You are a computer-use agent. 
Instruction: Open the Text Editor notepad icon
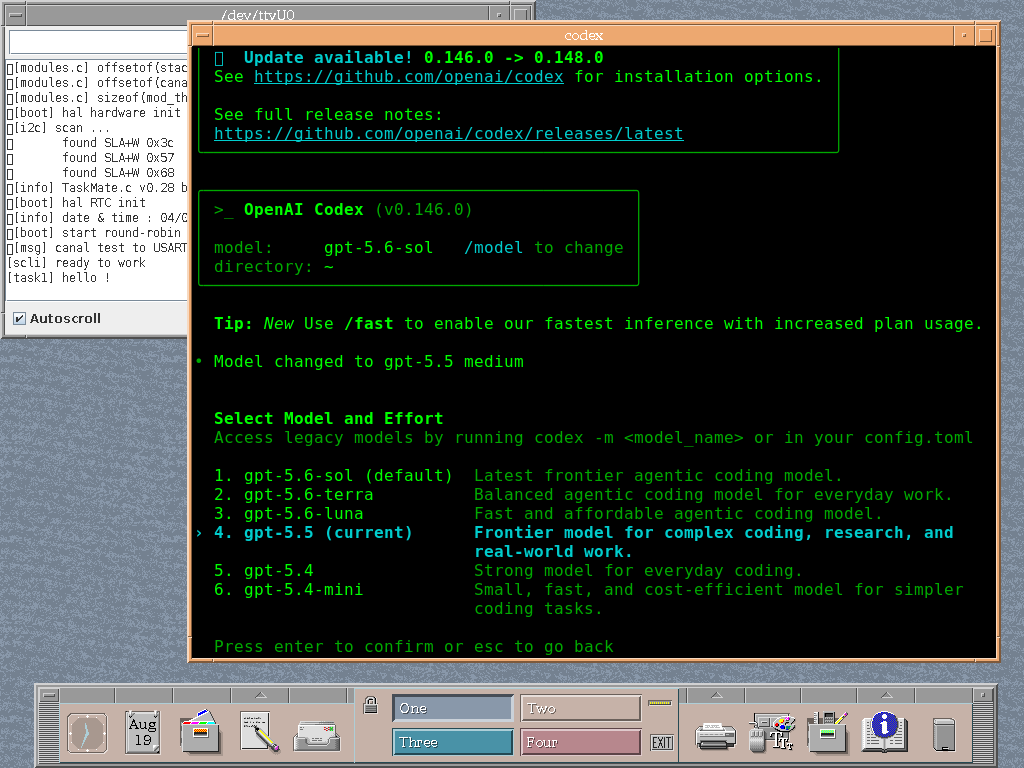pyautogui.click(x=259, y=731)
